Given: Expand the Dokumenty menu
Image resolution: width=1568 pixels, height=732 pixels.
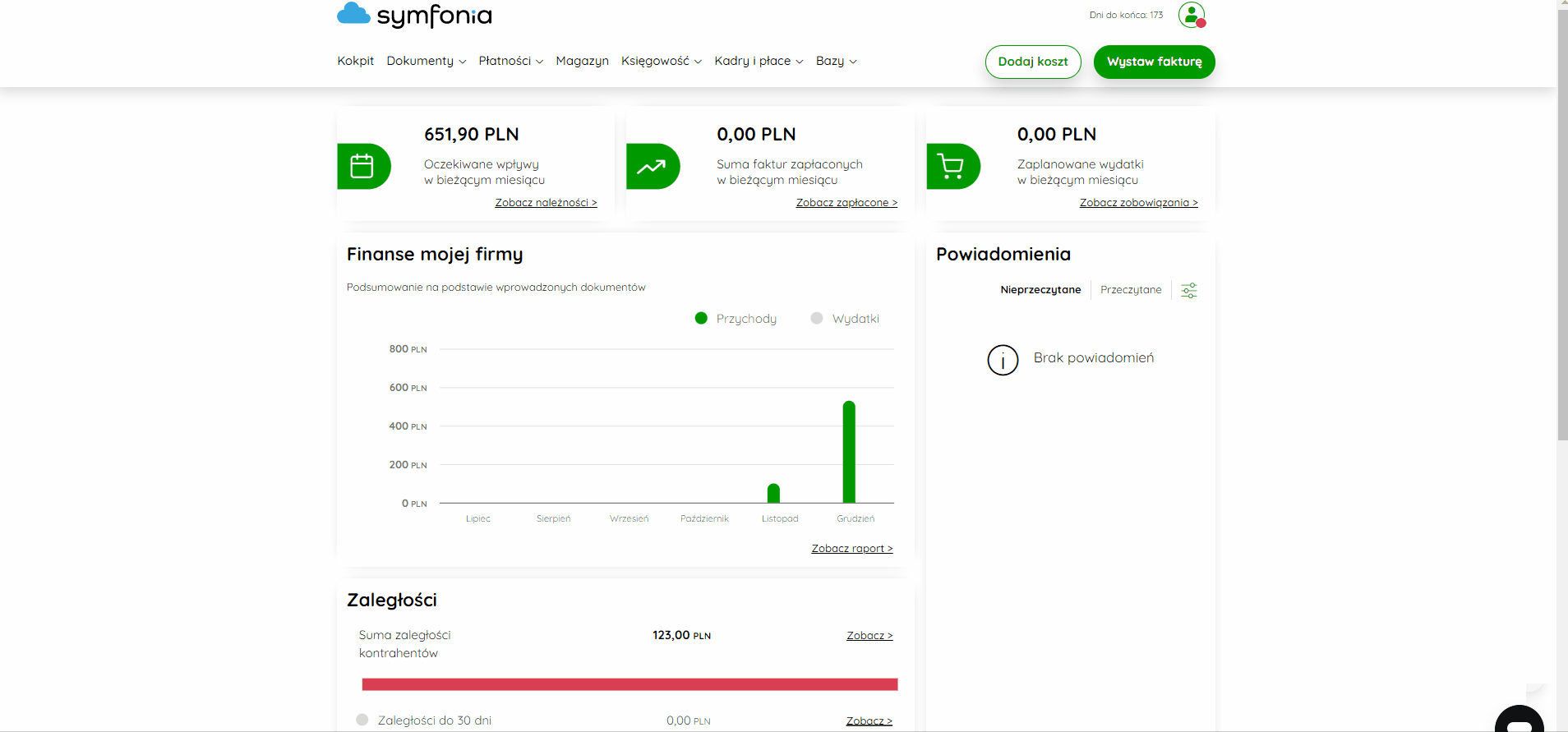Looking at the screenshot, I should [x=427, y=61].
